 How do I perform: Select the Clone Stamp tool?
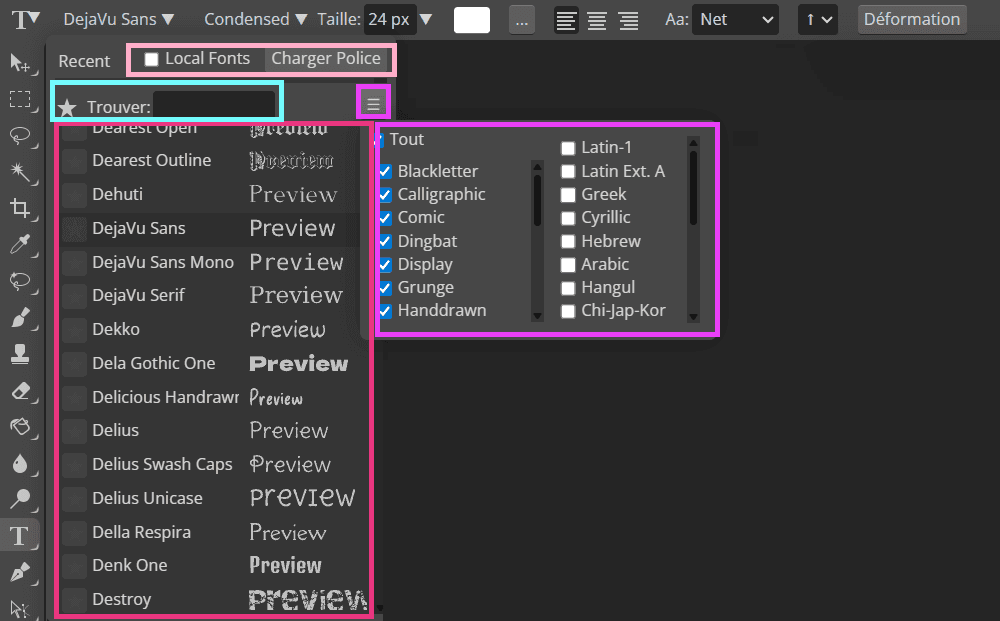(20, 353)
